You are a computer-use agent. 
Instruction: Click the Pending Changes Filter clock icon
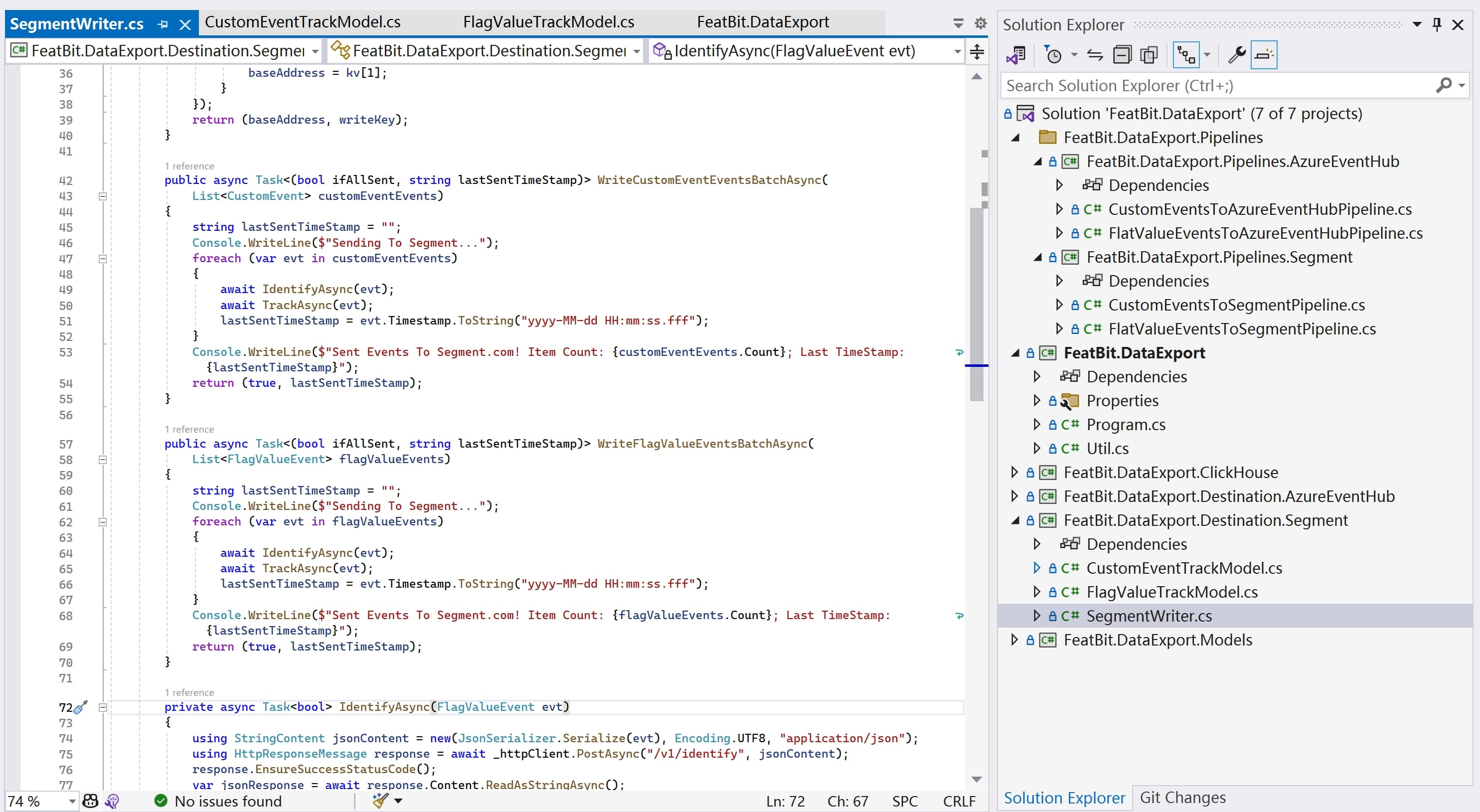[x=1053, y=55]
